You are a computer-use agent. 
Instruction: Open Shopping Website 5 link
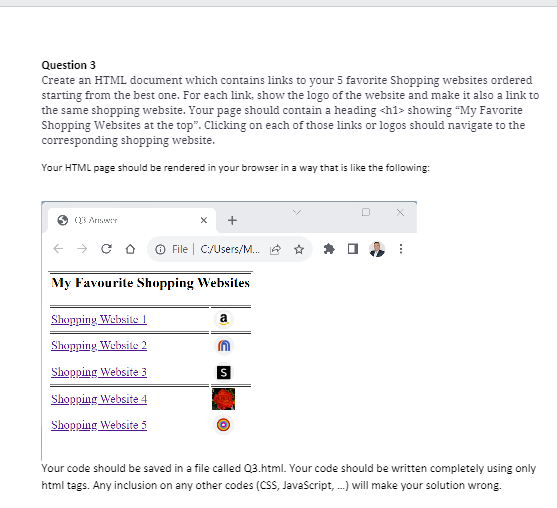(x=99, y=425)
